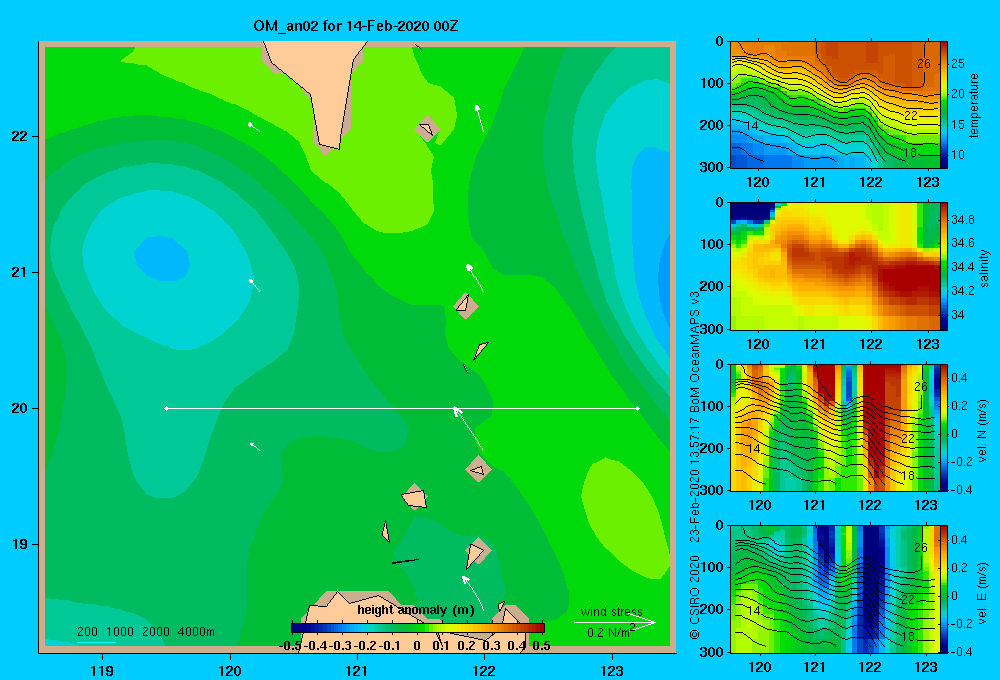Click the salinity color scale bar
Viewport: 1000px width, 680px height.
click(x=944, y=266)
